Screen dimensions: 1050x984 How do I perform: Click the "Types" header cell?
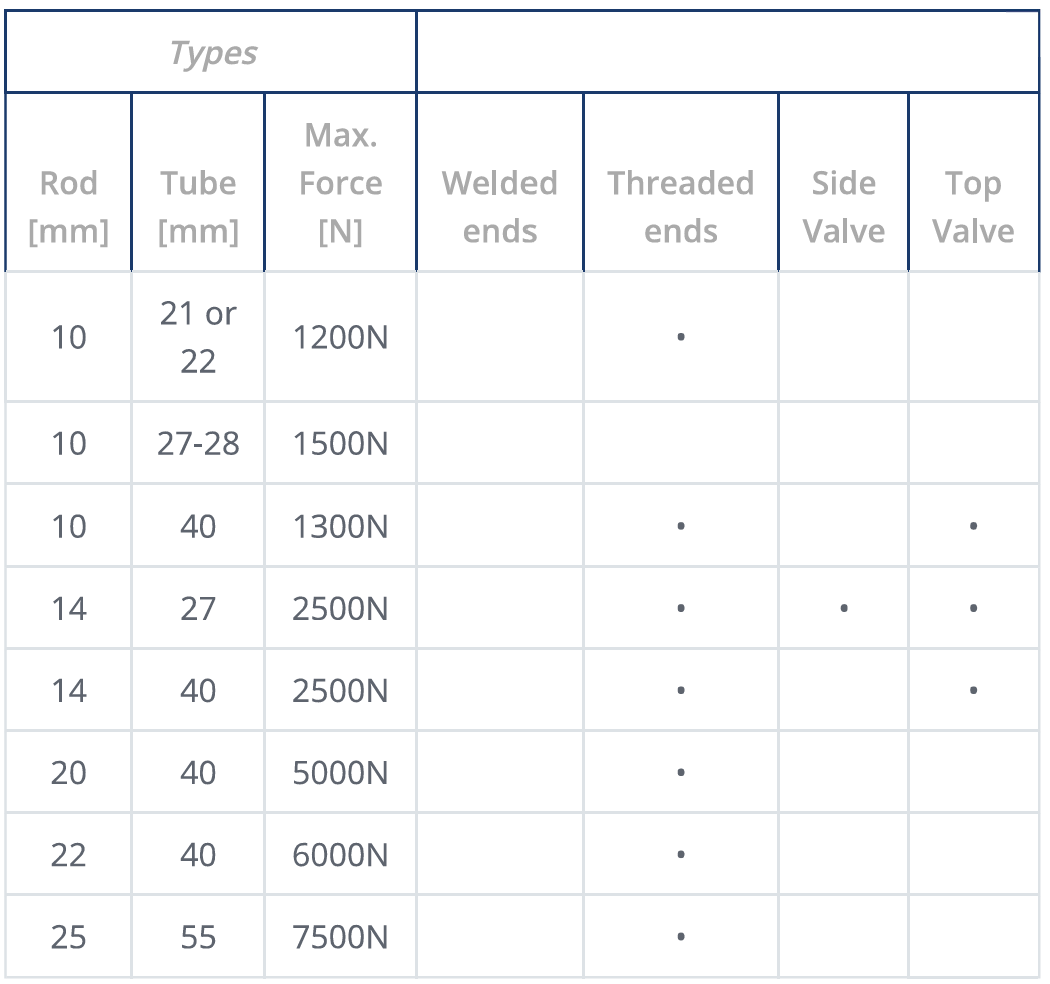(x=212, y=53)
